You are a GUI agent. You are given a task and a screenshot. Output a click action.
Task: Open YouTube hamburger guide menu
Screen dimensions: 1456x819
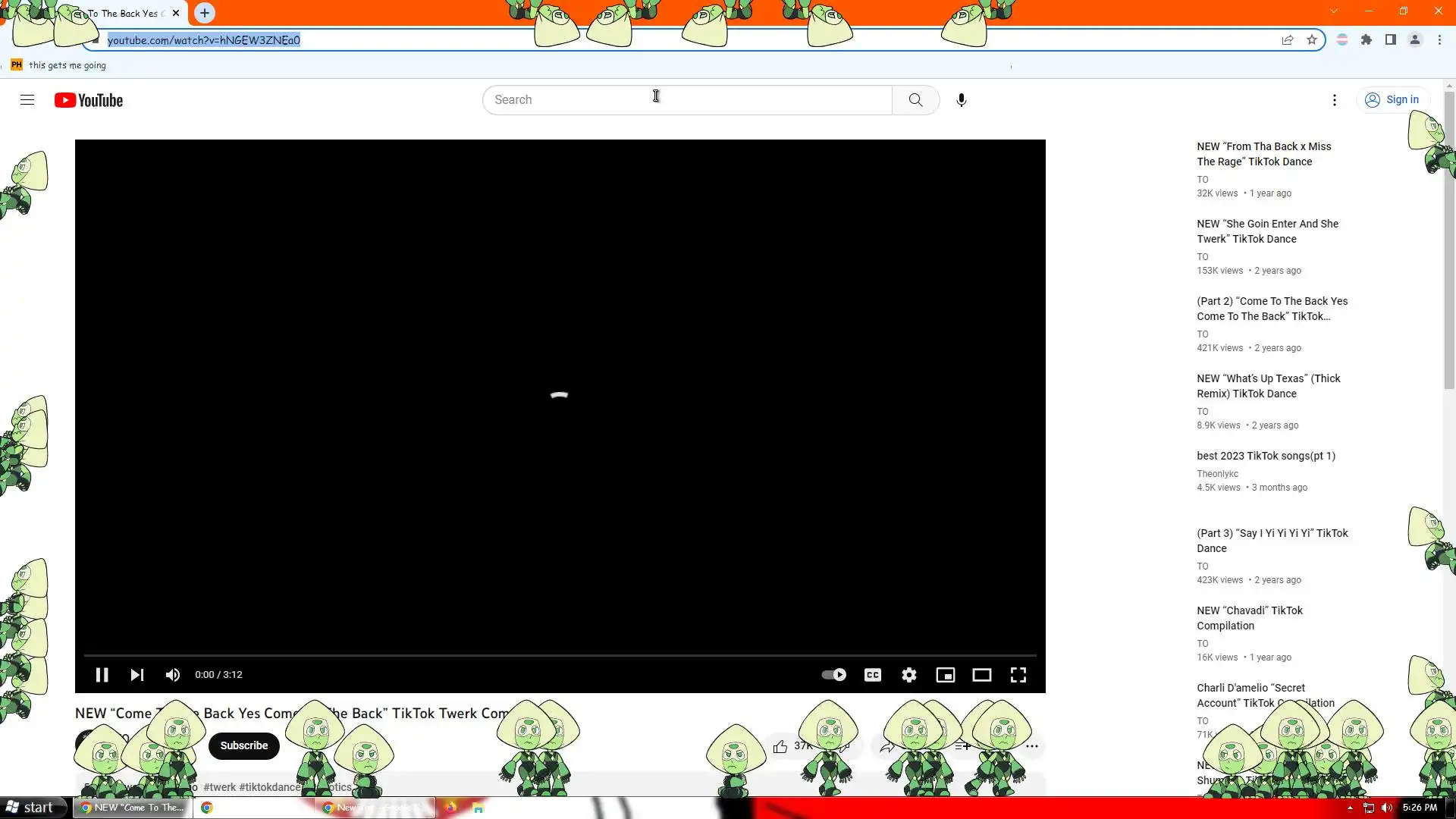(27, 100)
